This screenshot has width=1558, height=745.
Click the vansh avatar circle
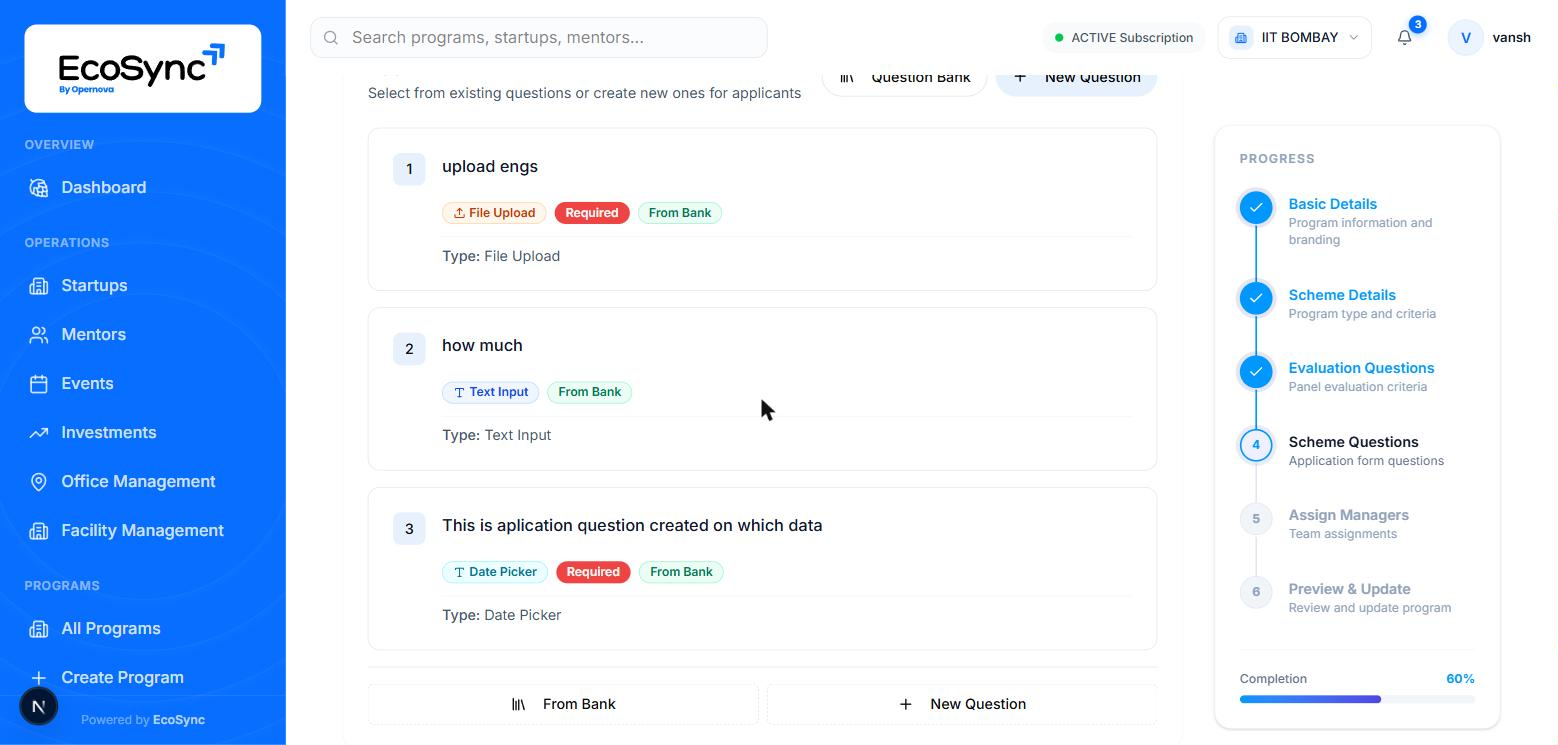point(1466,38)
